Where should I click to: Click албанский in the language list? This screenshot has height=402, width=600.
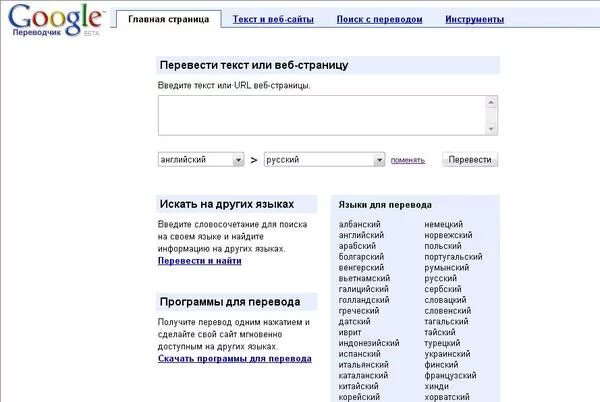360,224
